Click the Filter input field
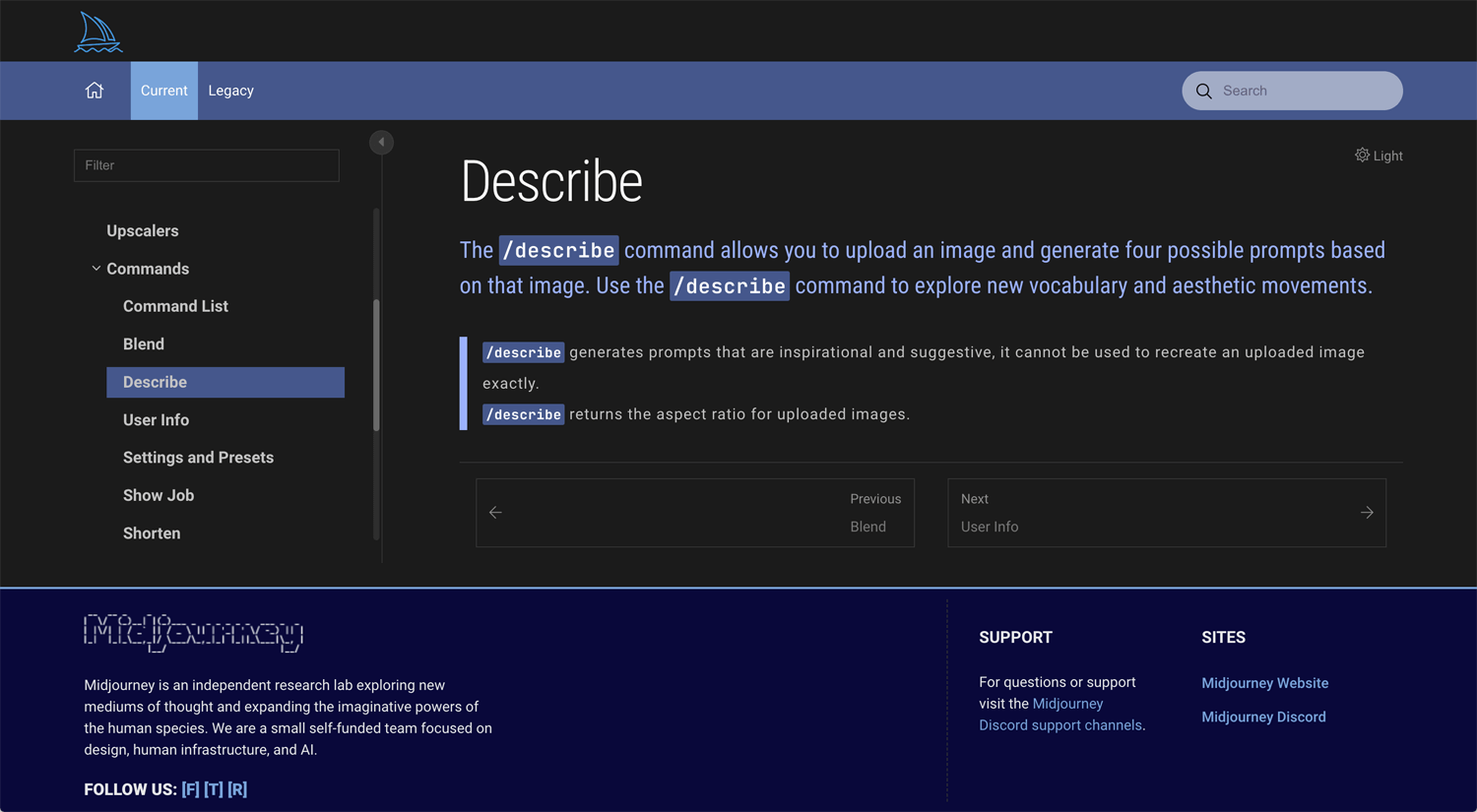 pyautogui.click(x=207, y=165)
